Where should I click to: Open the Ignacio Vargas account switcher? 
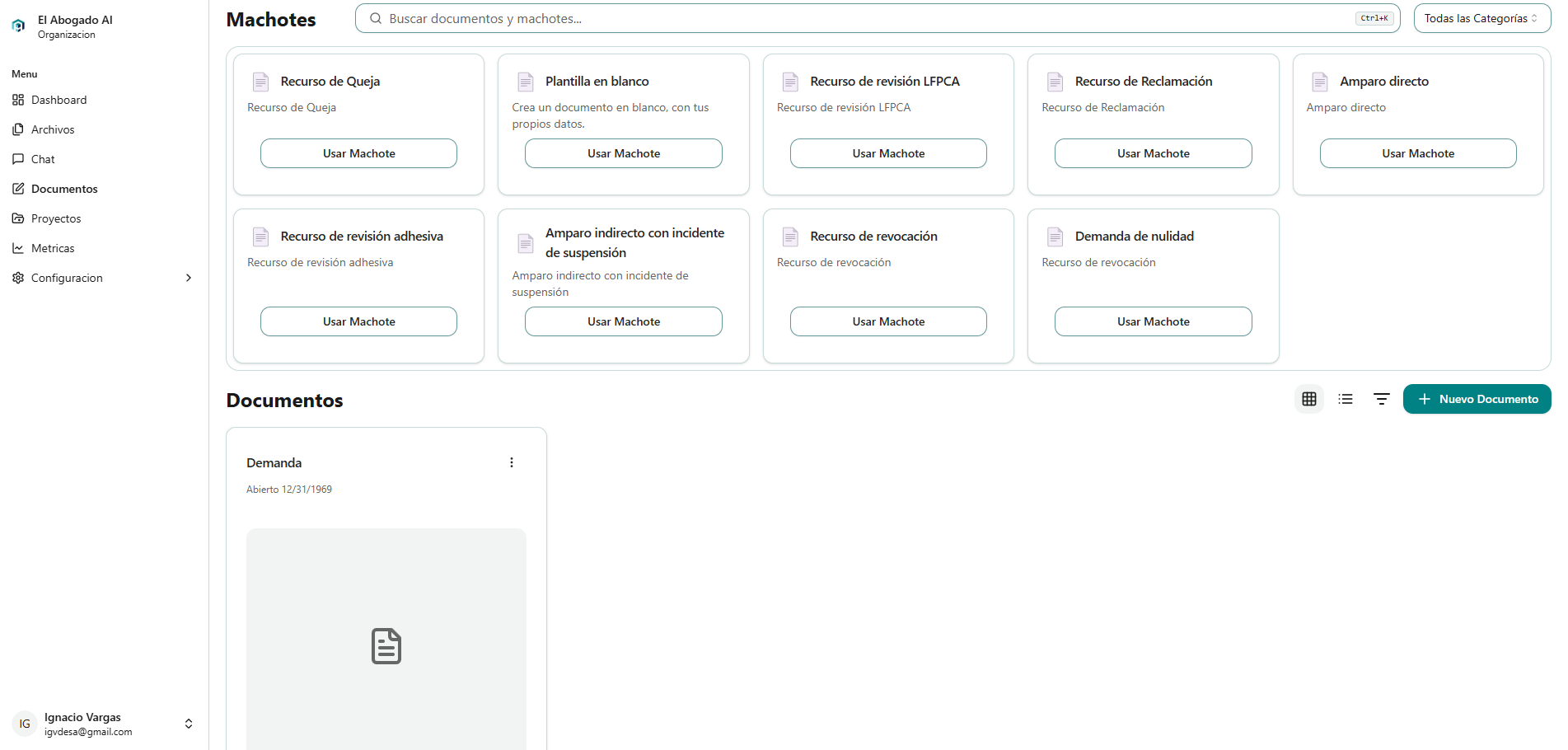[189, 723]
